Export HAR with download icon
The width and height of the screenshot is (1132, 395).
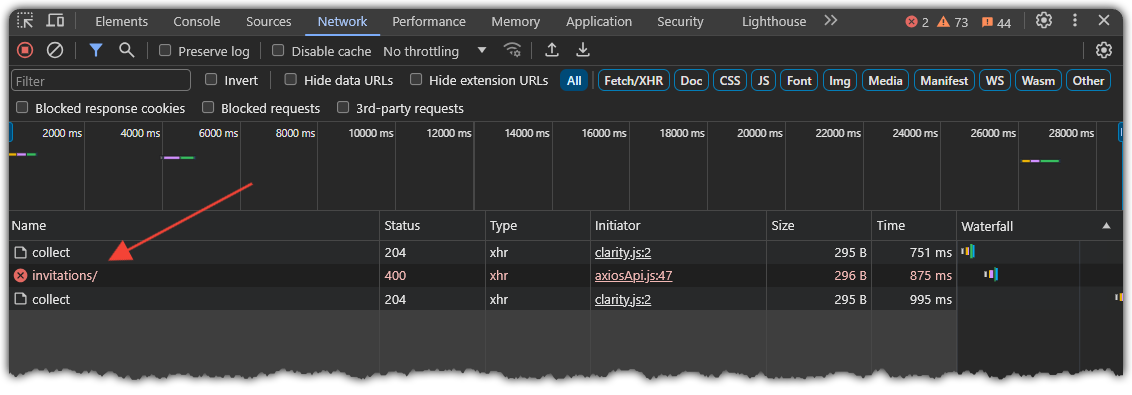click(x=583, y=50)
